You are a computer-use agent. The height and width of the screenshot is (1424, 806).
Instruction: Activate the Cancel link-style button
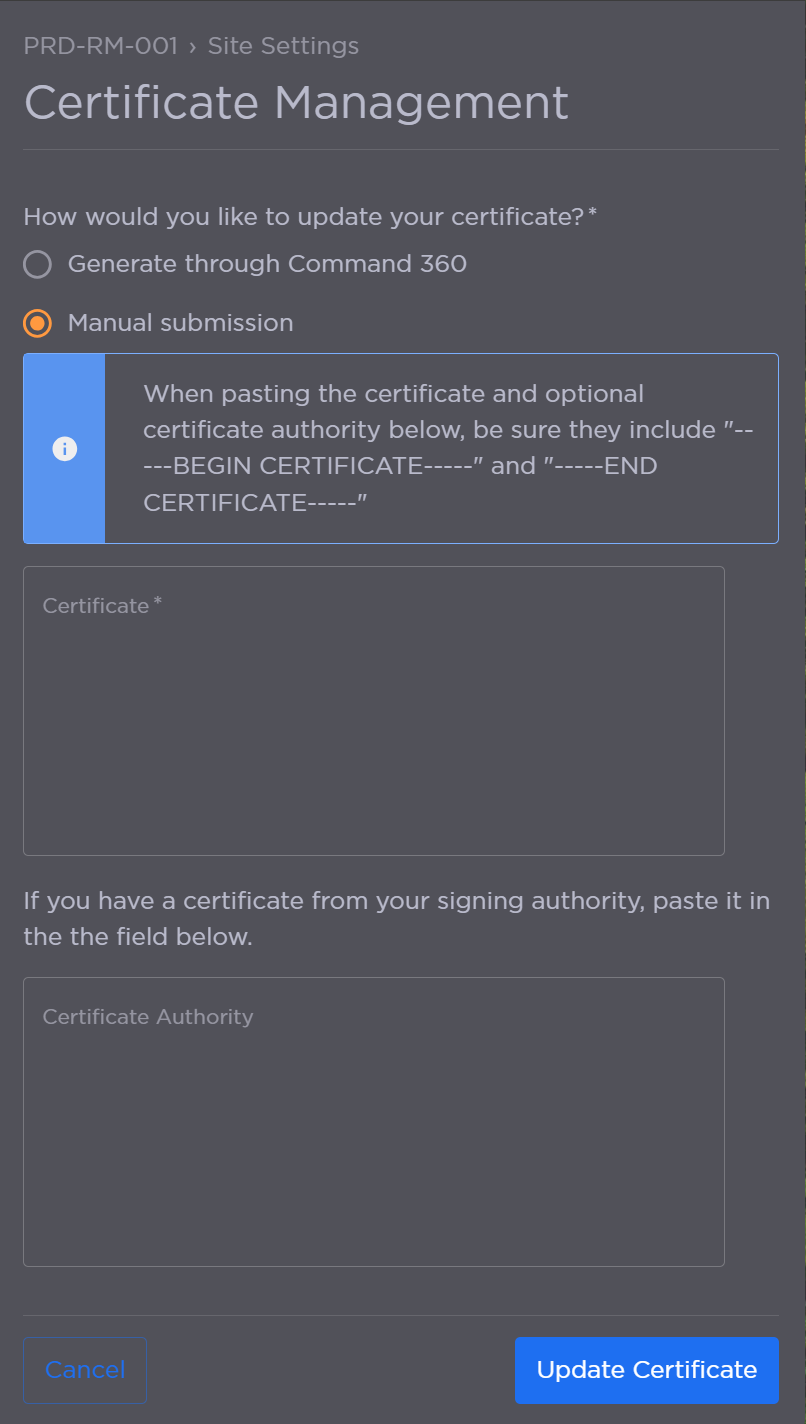click(x=84, y=1370)
